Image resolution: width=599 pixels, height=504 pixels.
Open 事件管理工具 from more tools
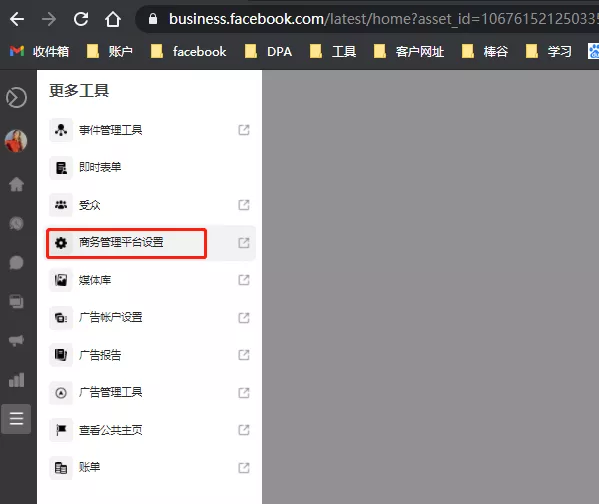pos(151,130)
